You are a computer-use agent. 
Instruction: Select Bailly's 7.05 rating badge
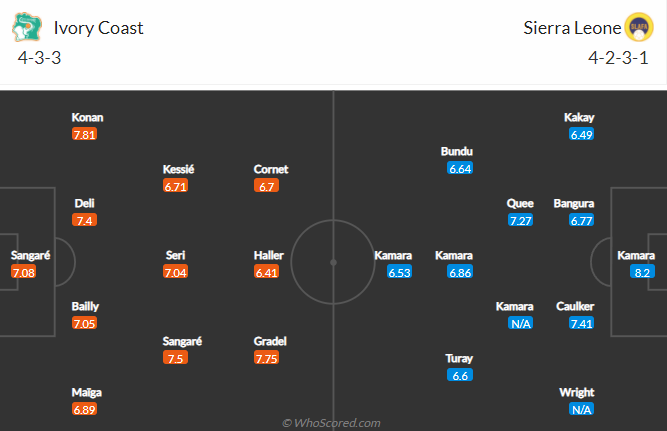pos(84,323)
